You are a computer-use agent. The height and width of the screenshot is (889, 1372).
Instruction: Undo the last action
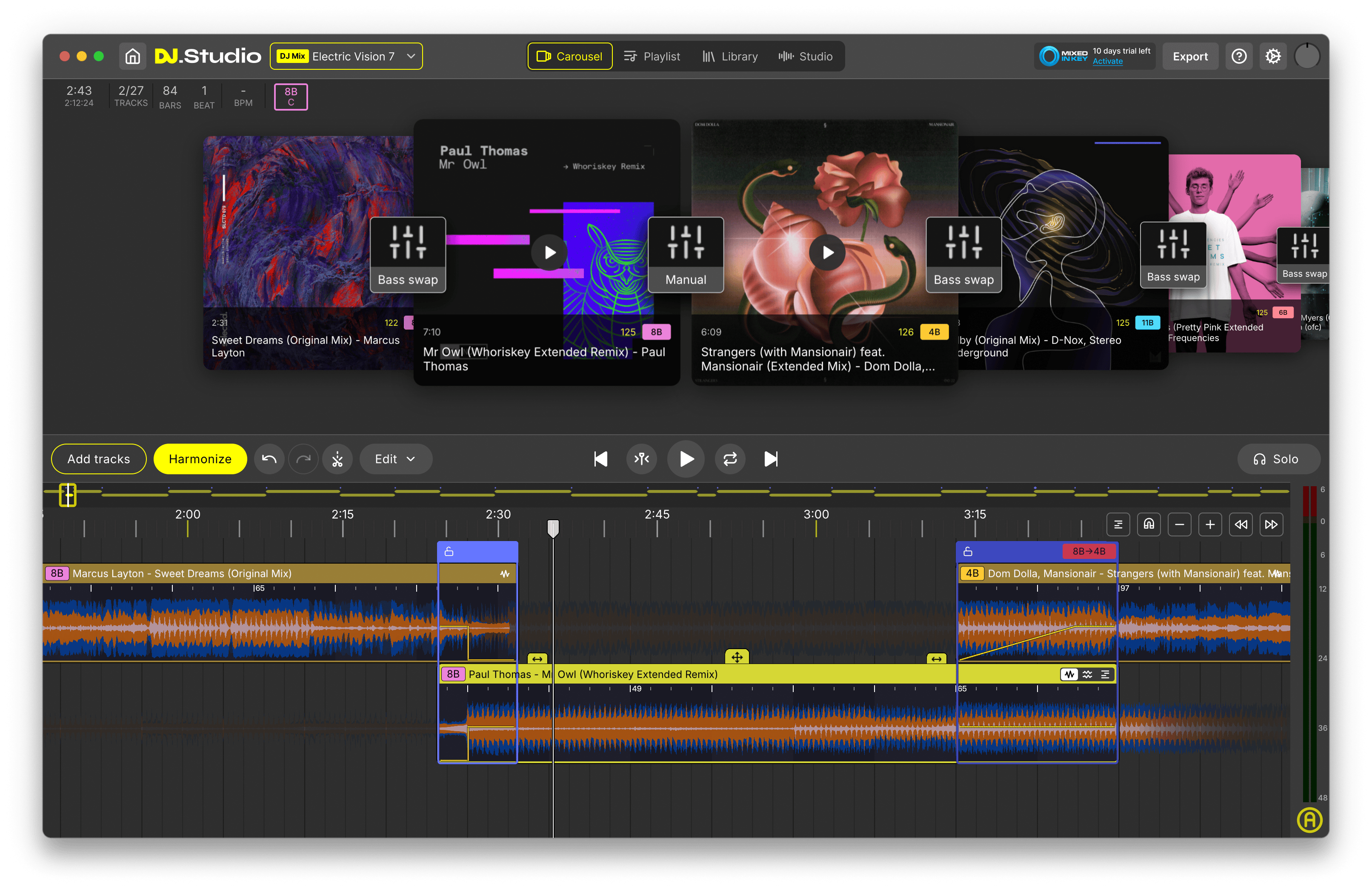[269, 459]
